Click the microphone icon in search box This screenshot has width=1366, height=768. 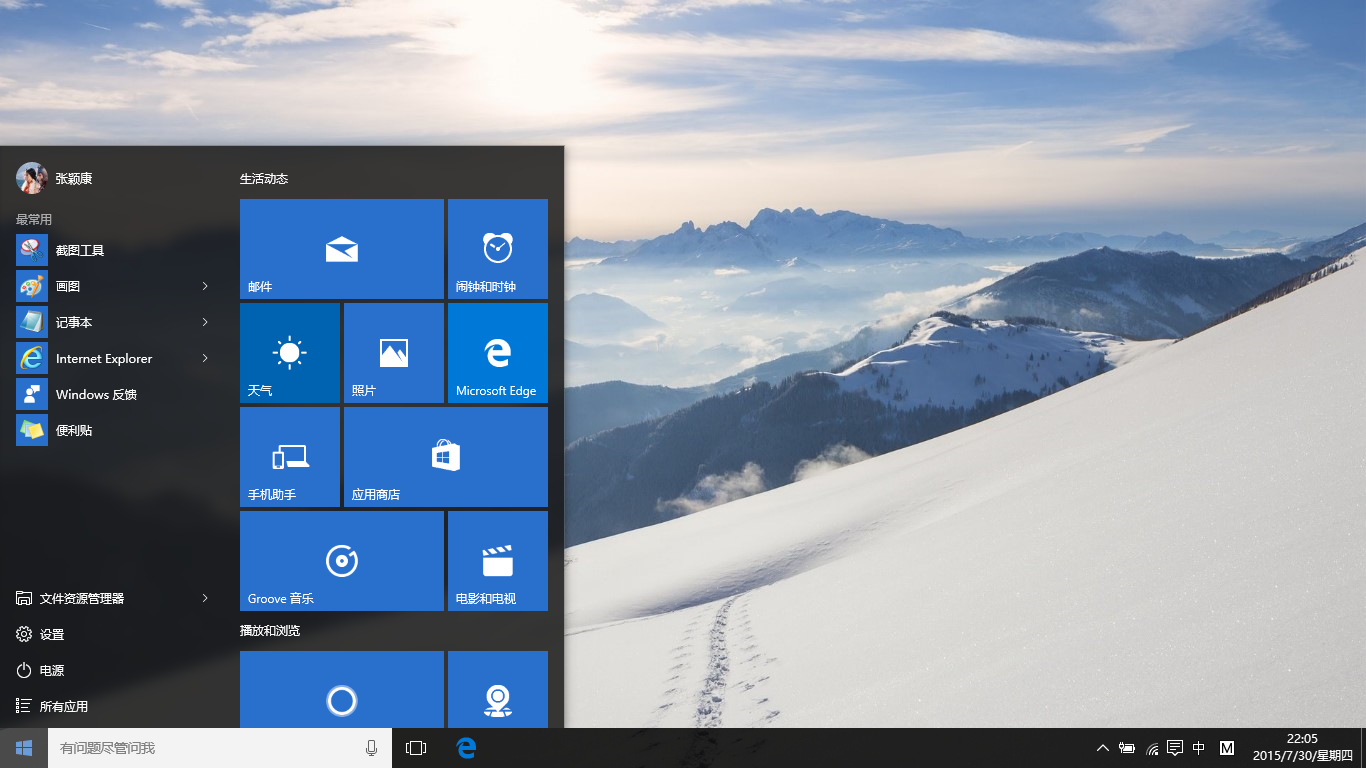coord(372,748)
